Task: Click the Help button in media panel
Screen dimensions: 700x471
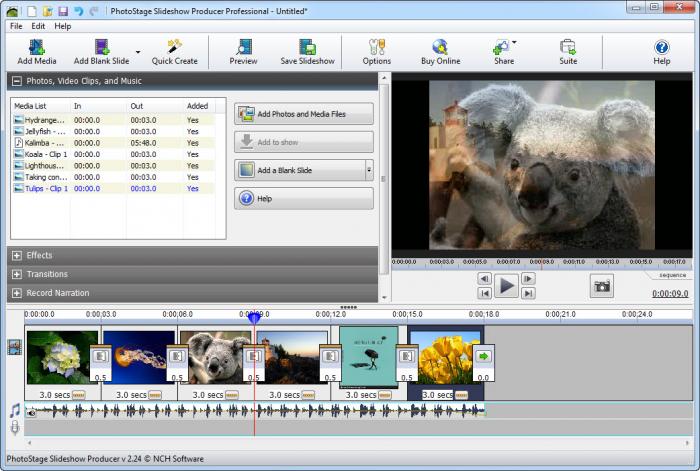Action: point(304,198)
